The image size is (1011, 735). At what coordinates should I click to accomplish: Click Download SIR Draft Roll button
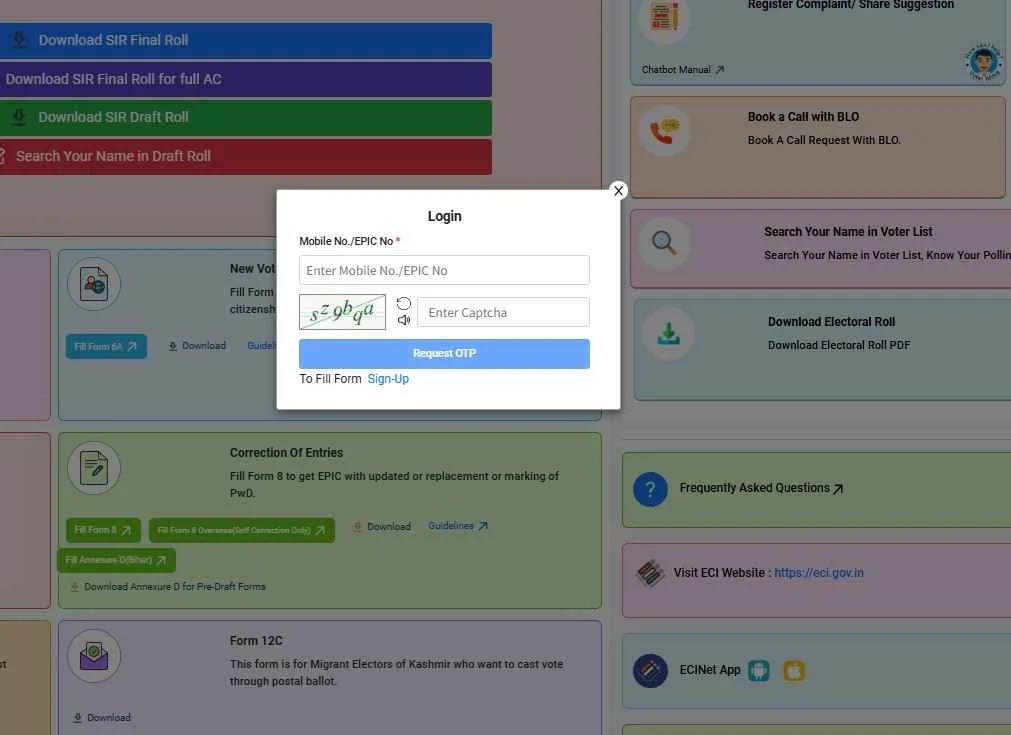click(245, 118)
